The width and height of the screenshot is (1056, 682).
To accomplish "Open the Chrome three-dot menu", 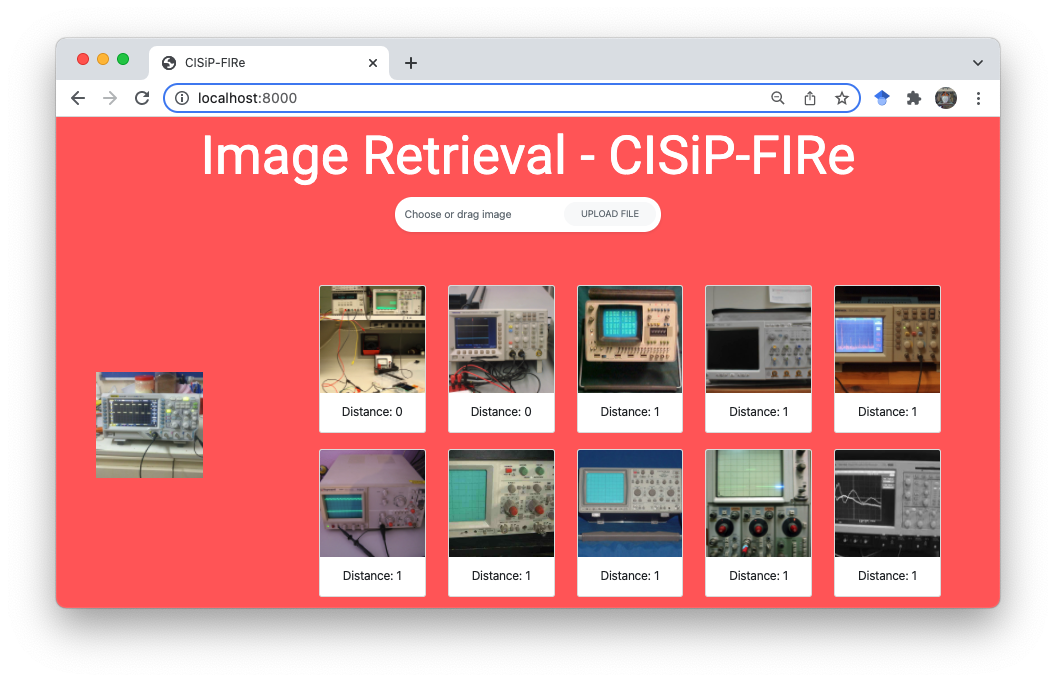I will [978, 98].
